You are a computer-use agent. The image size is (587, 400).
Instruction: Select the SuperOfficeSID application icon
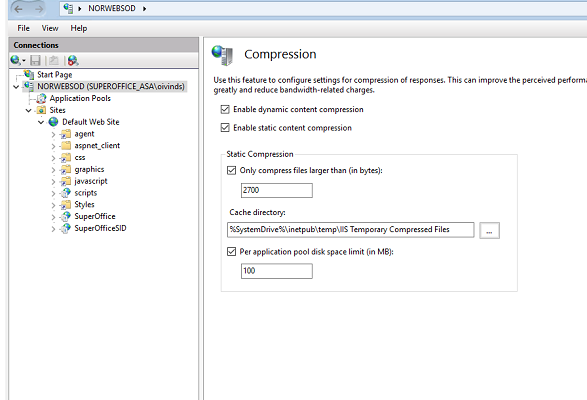tap(66, 228)
